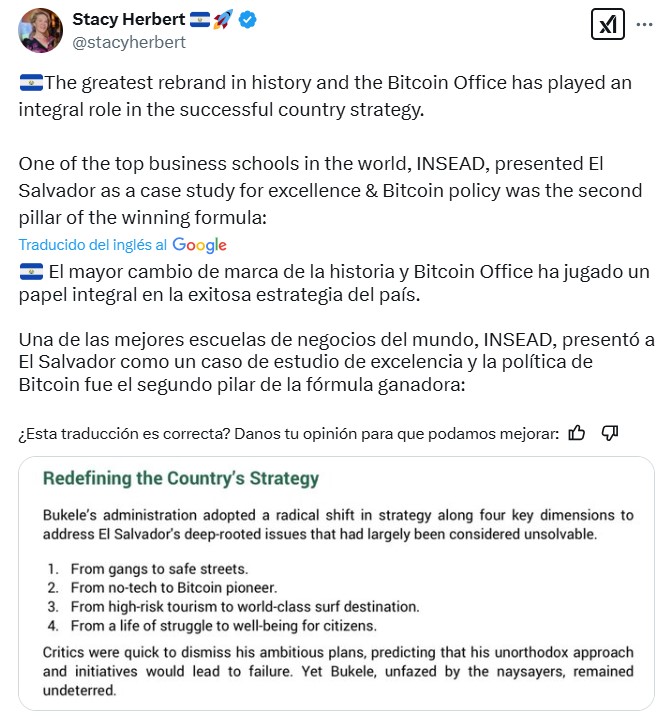Image resolution: width=672 pixels, height=717 pixels.
Task: Click the flag emoji starting the English tweet
Action: (31, 83)
